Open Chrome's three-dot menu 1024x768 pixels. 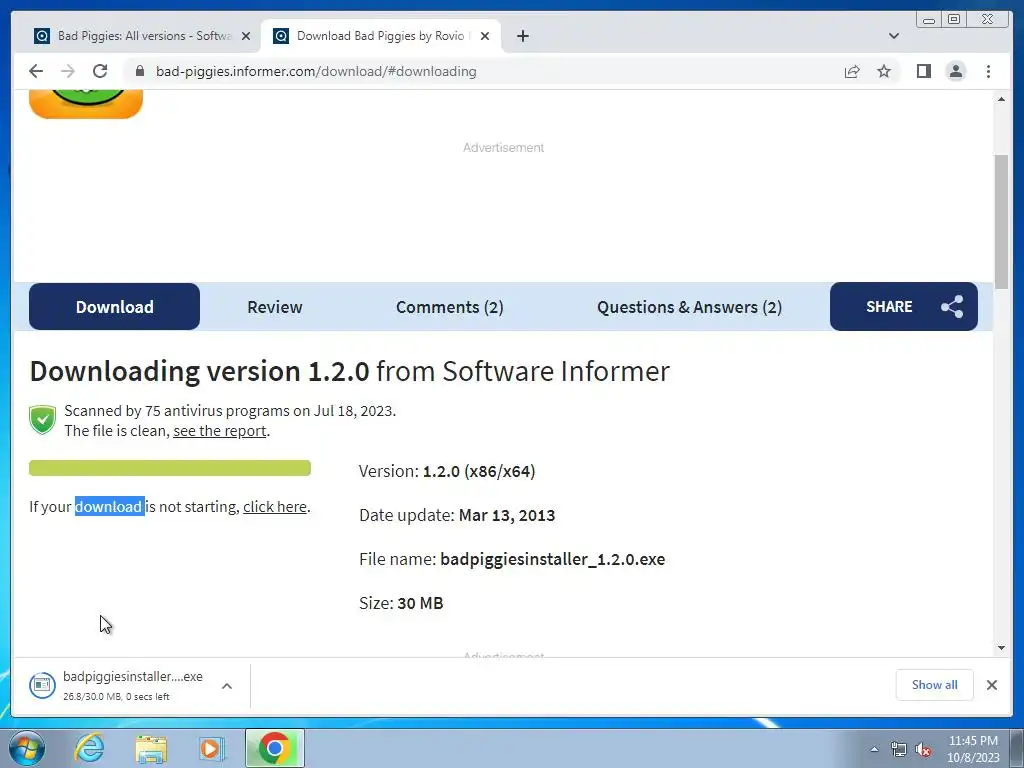(988, 71)
